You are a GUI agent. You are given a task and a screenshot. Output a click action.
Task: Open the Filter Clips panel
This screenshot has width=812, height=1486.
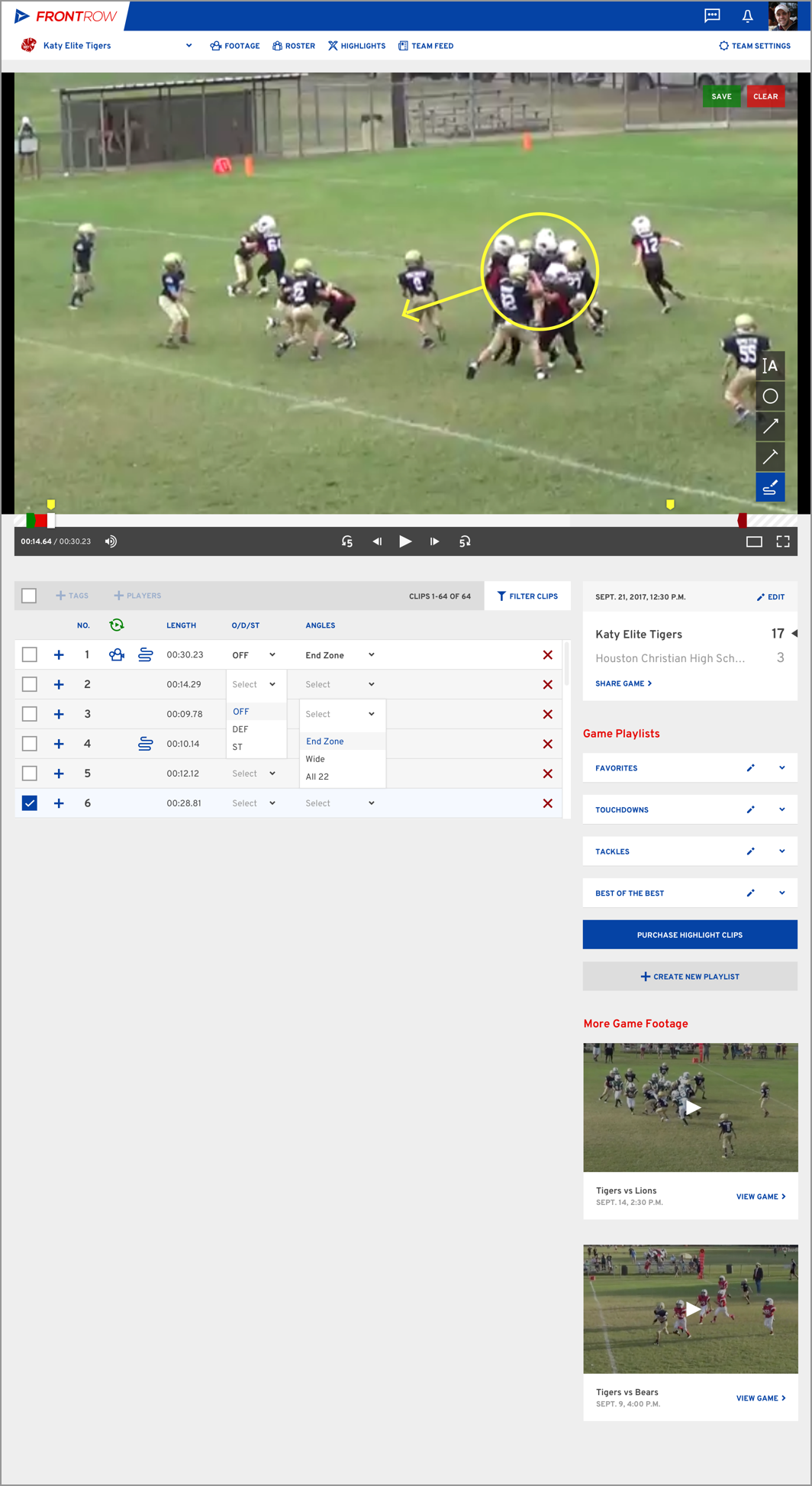click(527, 596)
